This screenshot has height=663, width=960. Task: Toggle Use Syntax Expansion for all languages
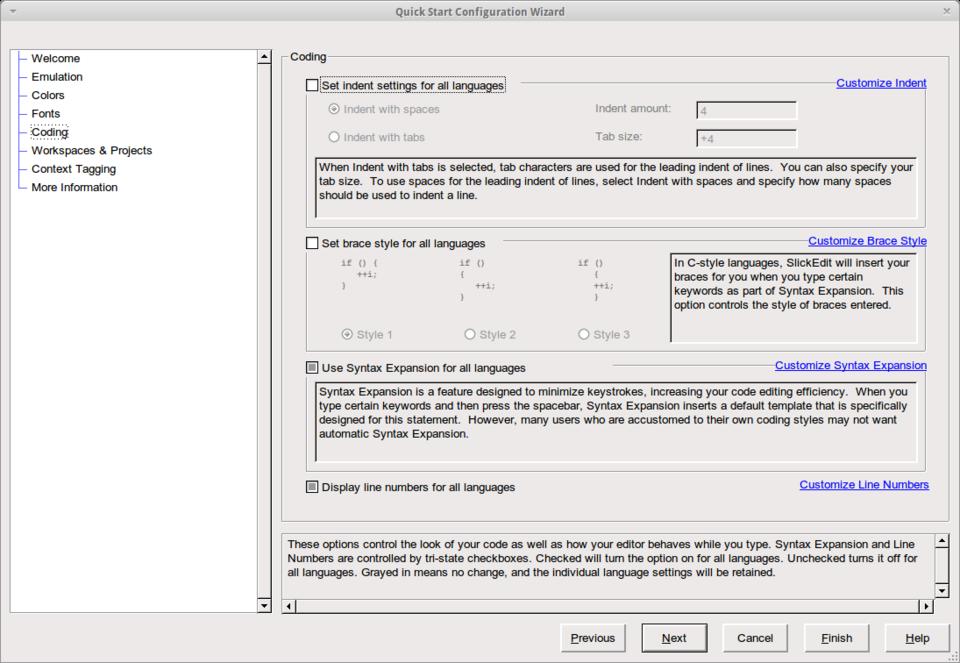click(312, 368)
